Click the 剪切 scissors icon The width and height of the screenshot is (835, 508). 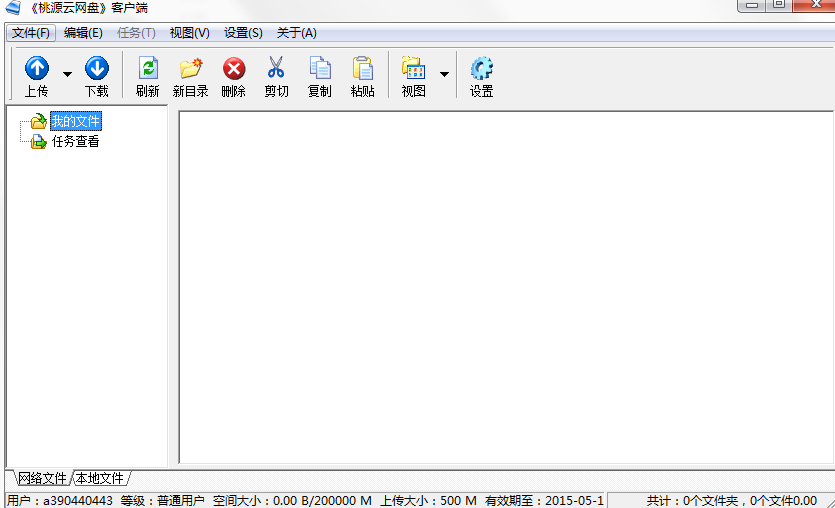coord(276,68)
